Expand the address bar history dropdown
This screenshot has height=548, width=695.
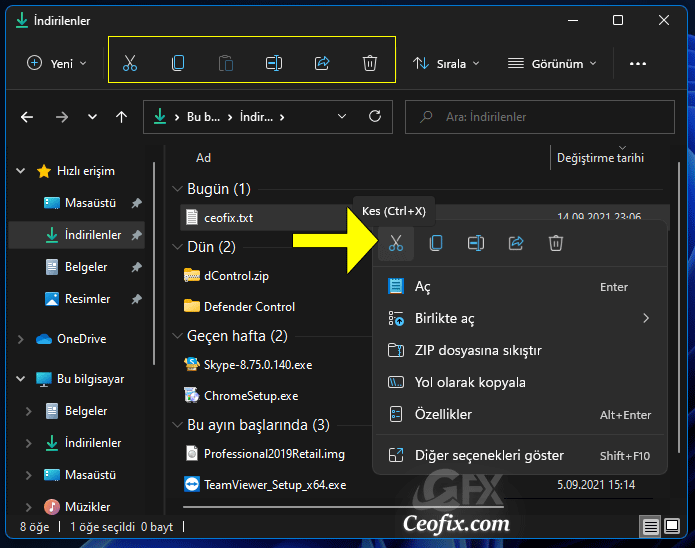[342, 117]
